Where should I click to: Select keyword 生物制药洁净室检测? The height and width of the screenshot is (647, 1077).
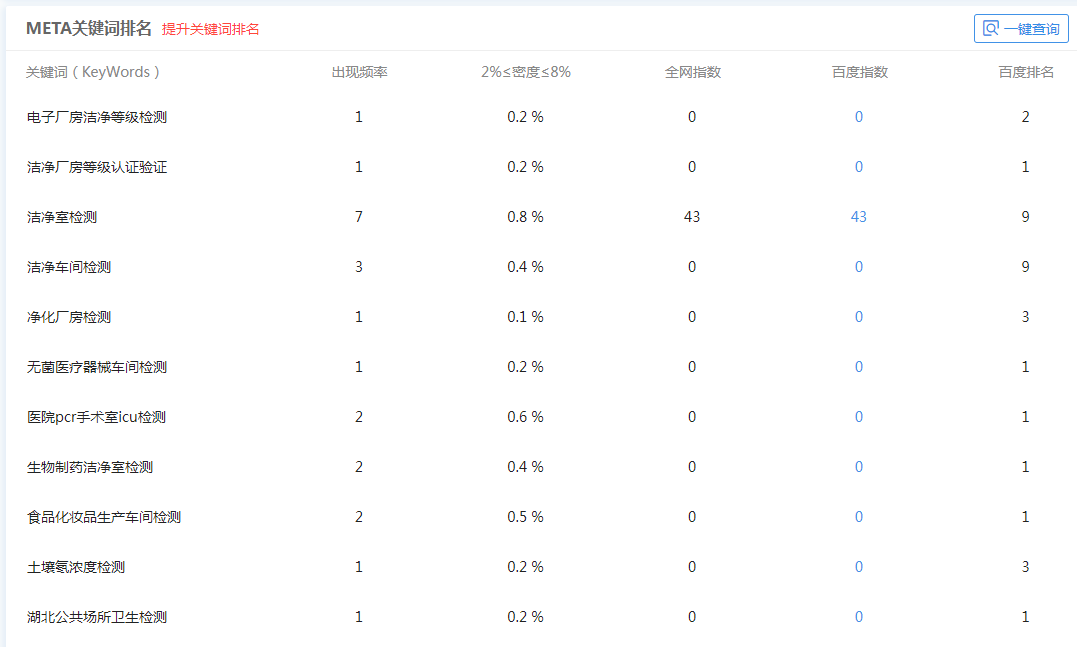pyautogui.click(x=90, y=468)
